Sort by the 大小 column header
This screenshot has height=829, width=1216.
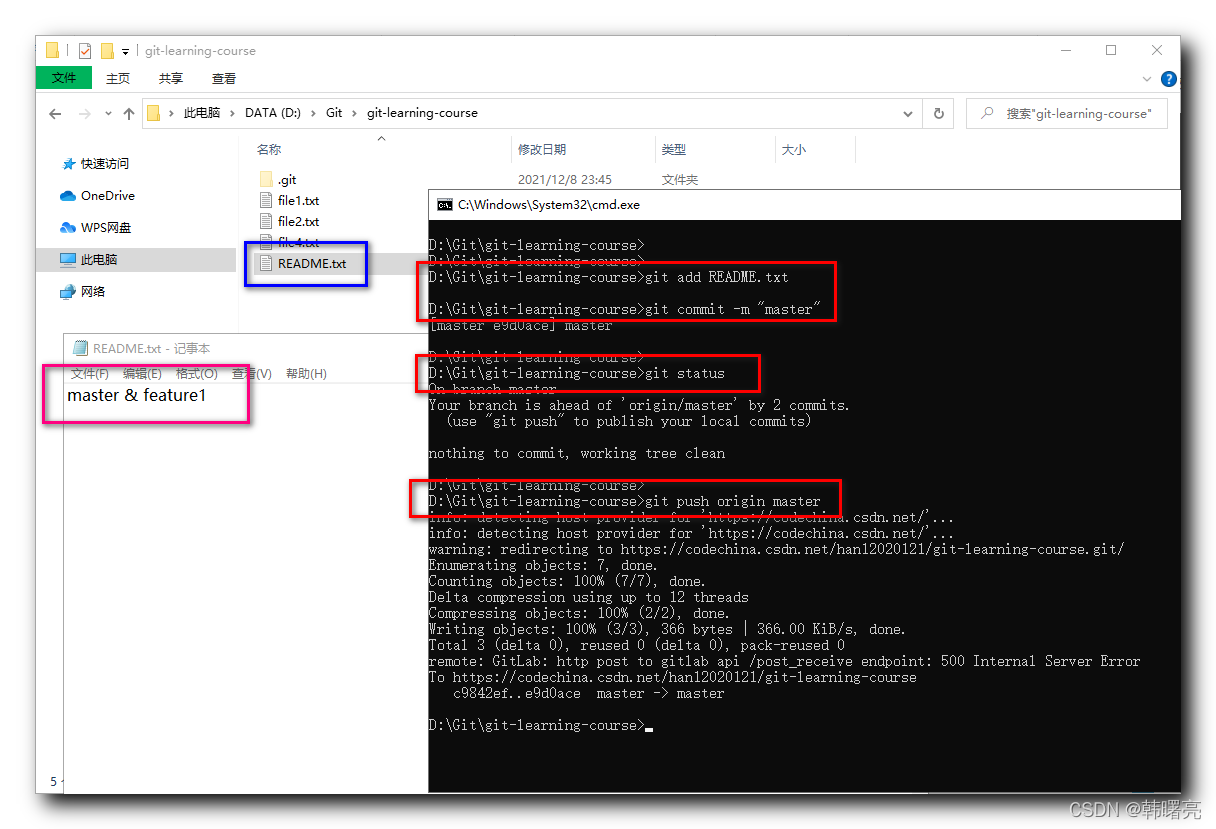793,149
